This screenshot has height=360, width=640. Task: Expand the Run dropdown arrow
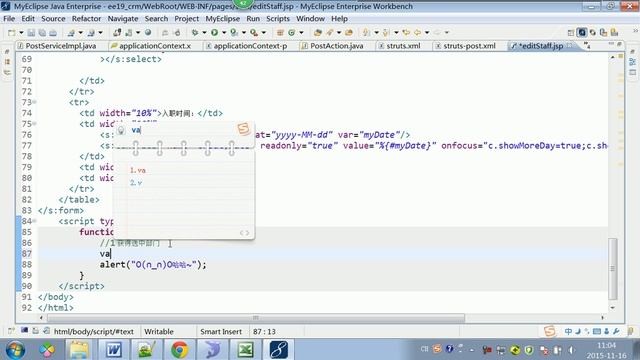point(224,33)
